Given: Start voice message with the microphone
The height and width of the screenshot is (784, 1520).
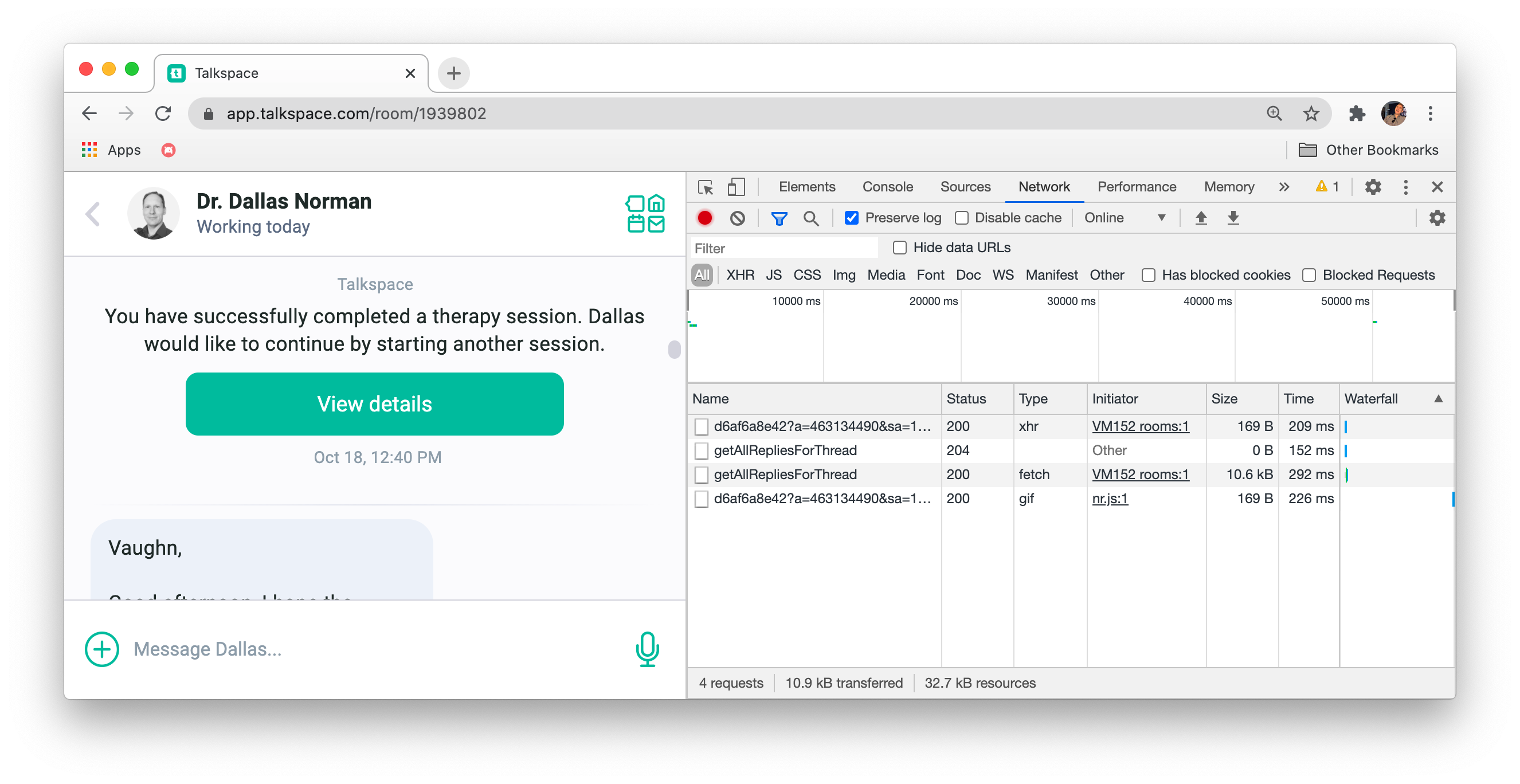Looking at the screenshot, I should [x=647, y=649].
